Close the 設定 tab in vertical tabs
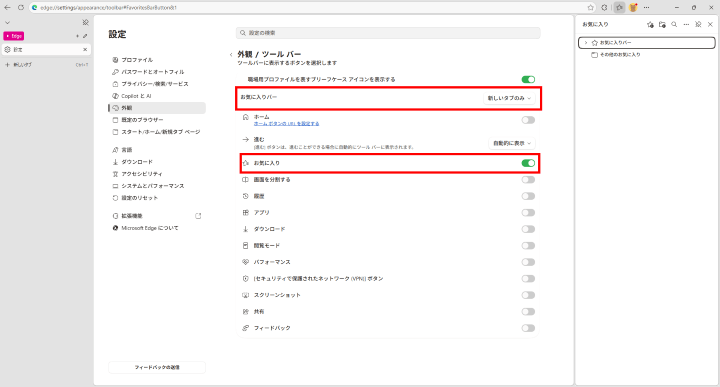This screenshot has height=387, width=720. coord(85,50)
